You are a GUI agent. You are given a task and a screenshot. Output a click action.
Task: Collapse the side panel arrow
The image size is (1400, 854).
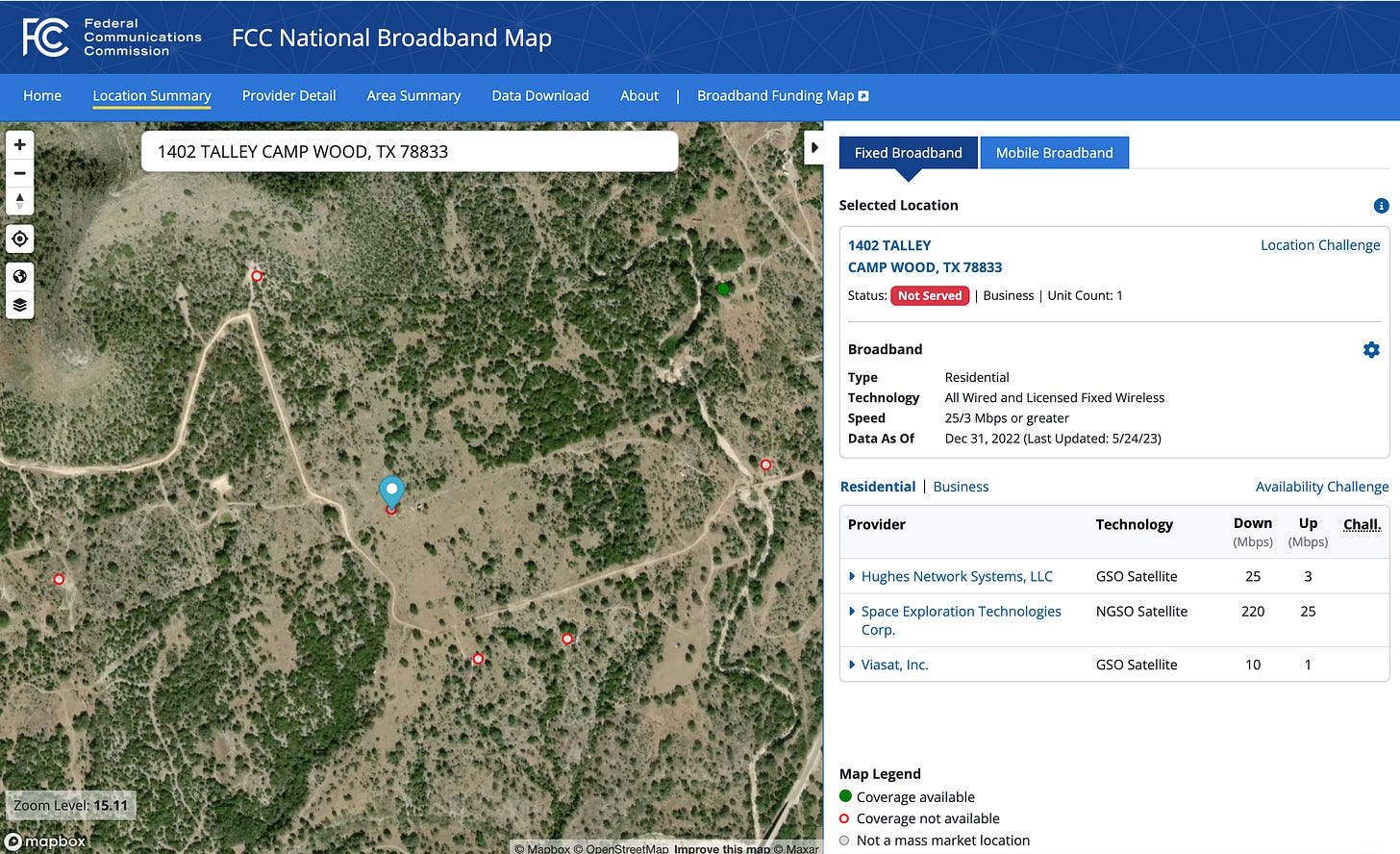(x=813, y=148)
